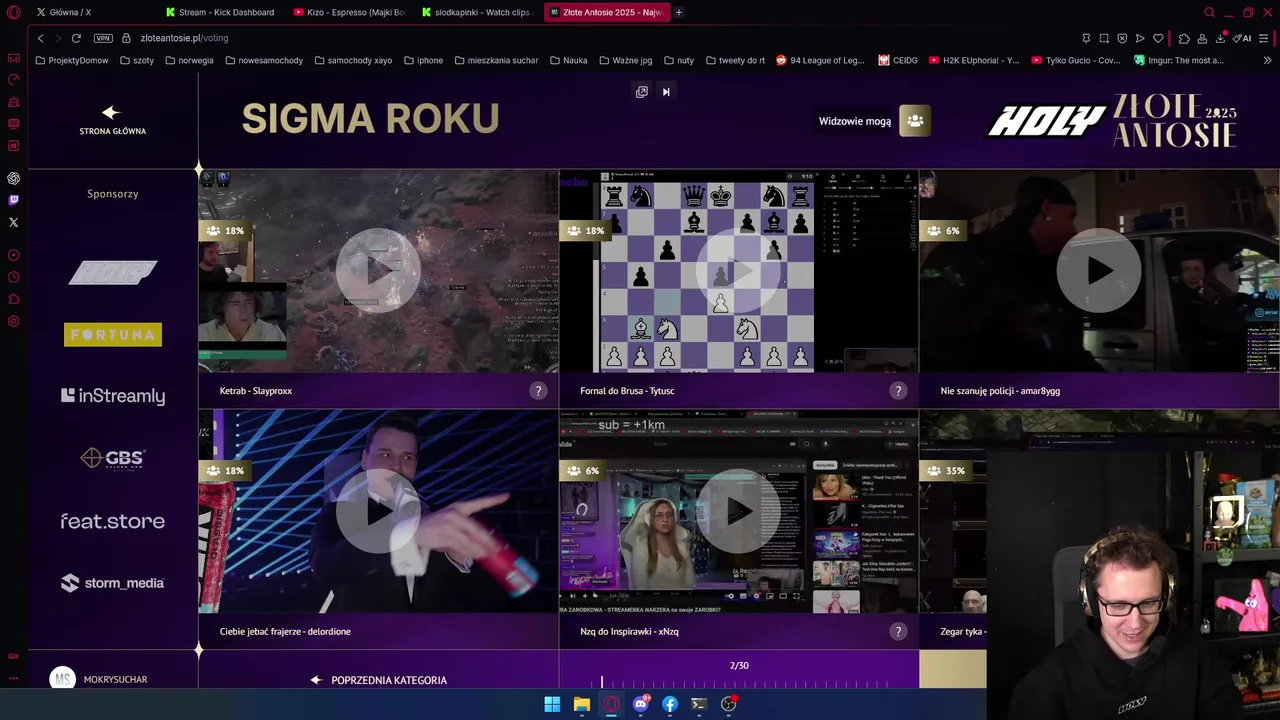The height and width of the screenshot is (720, 1280).
Task: Play the Ciebie jebać frajerze - delordione clip
Action: click(x=378, y=511)
